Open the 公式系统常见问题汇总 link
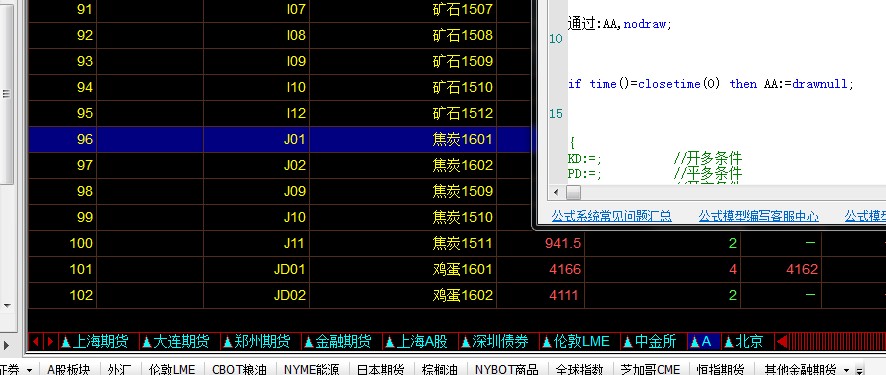 pos(611,215)
